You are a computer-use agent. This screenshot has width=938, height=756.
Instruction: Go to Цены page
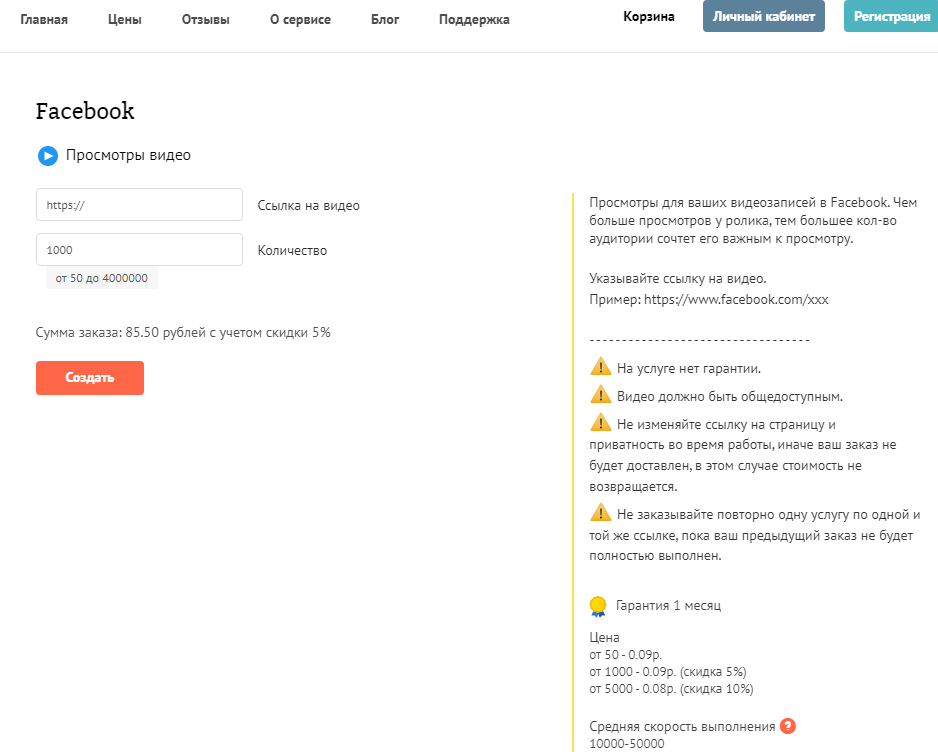[x=124, y=20]
